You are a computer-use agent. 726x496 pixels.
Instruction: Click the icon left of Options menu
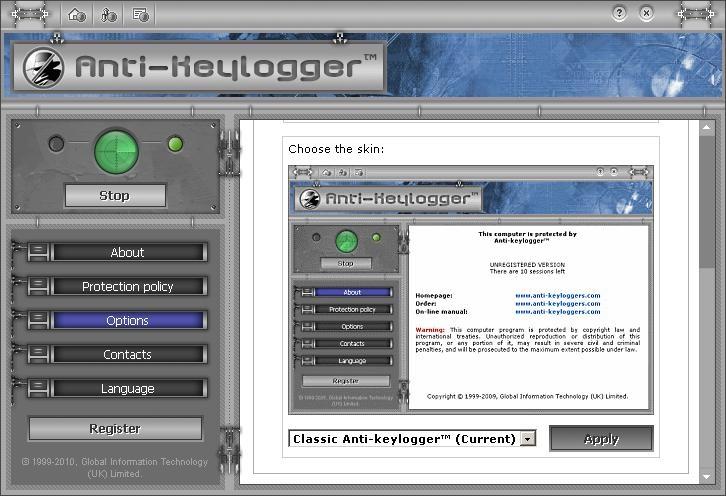[x=38, y=320]
